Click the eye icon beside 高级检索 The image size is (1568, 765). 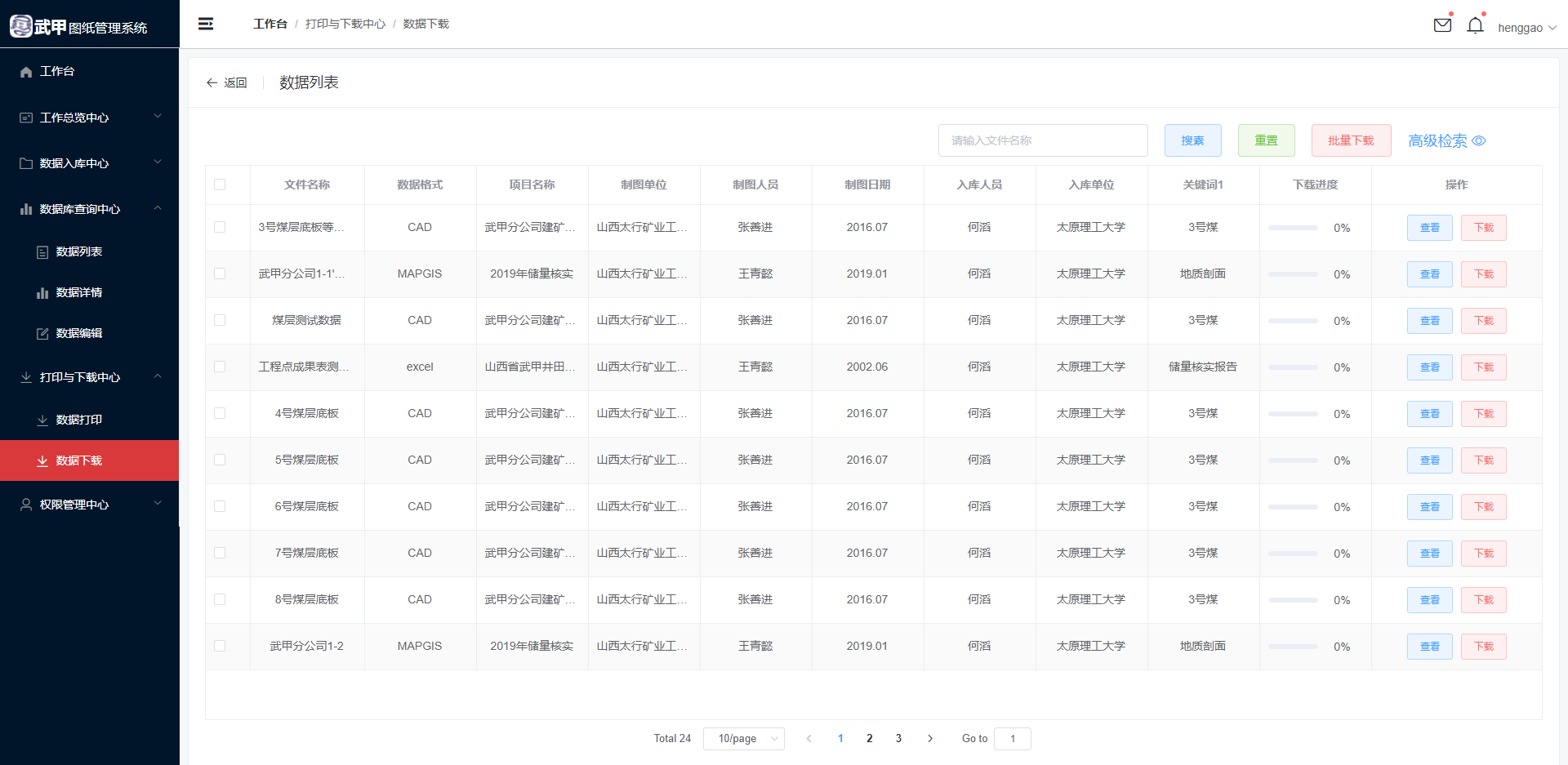pyautogui.click(x=1479, y=140)
